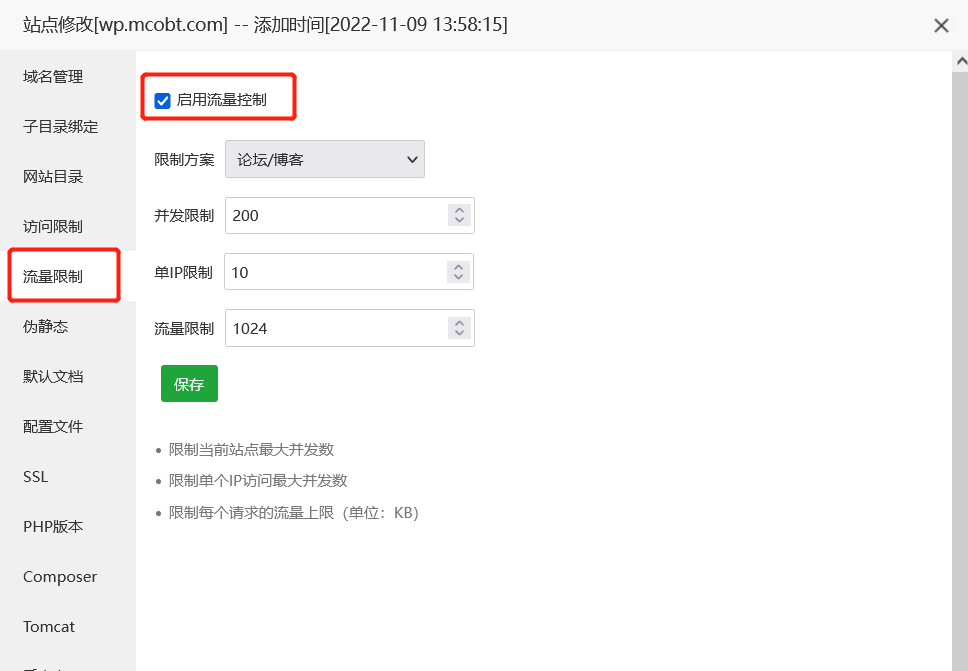Go to the 网站目录 tab
The image size is (968, 671).
[x=54, y=177]
